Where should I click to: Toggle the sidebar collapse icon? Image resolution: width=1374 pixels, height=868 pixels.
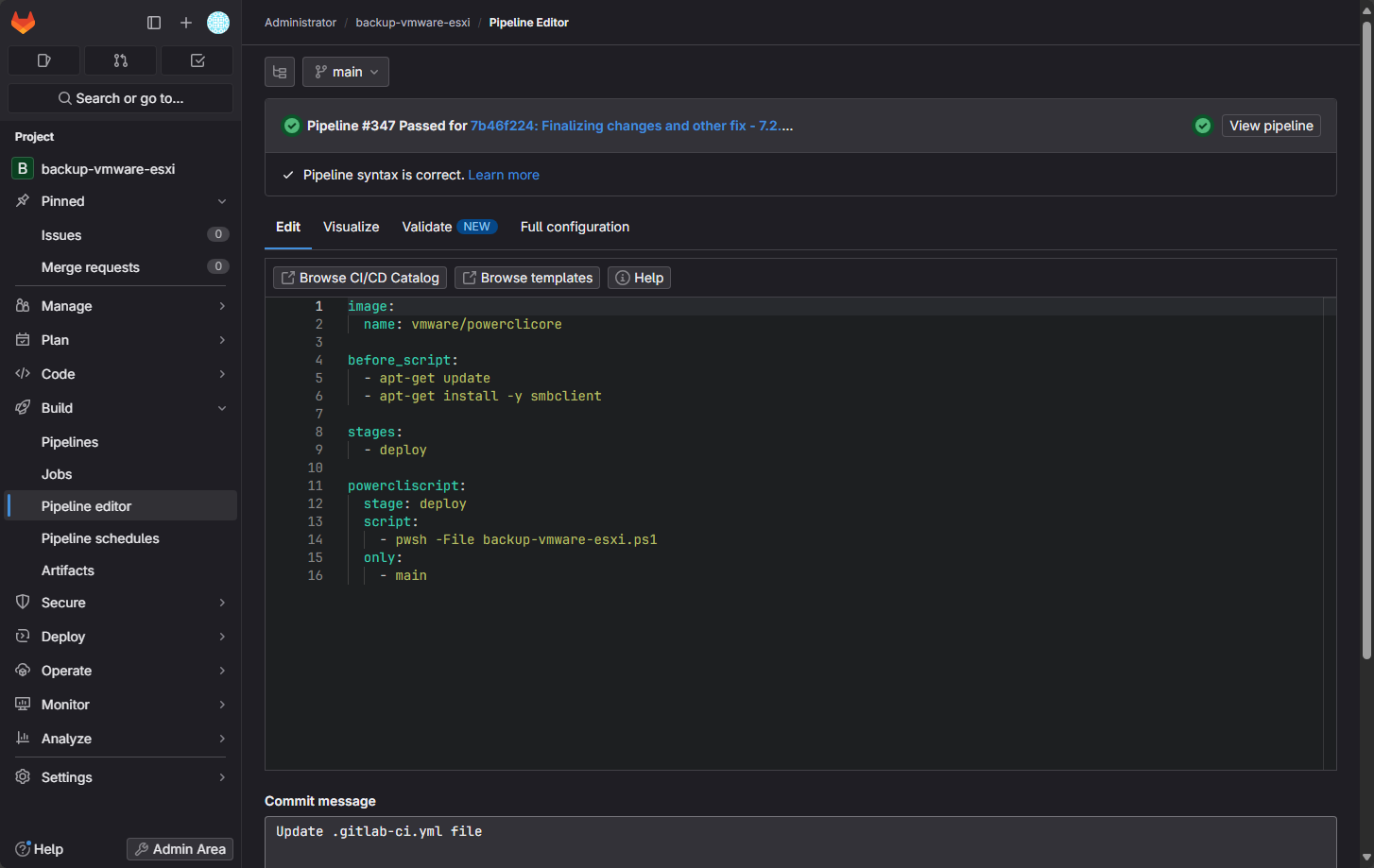point(154,23)
